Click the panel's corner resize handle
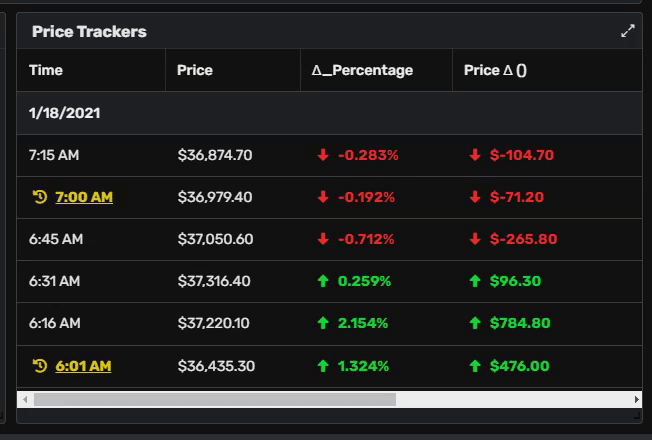This screenshot has width=652, height=440. pos(637,415)
